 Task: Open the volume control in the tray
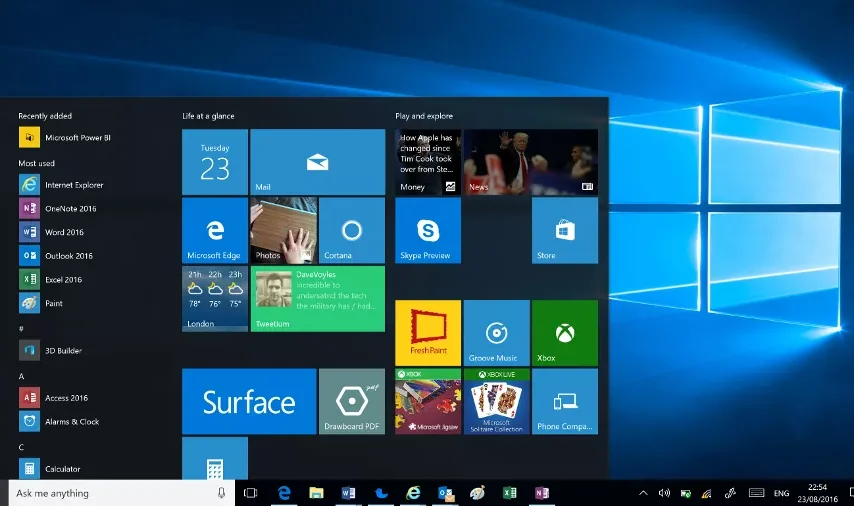pyautogui.click(x=664, y=493)
